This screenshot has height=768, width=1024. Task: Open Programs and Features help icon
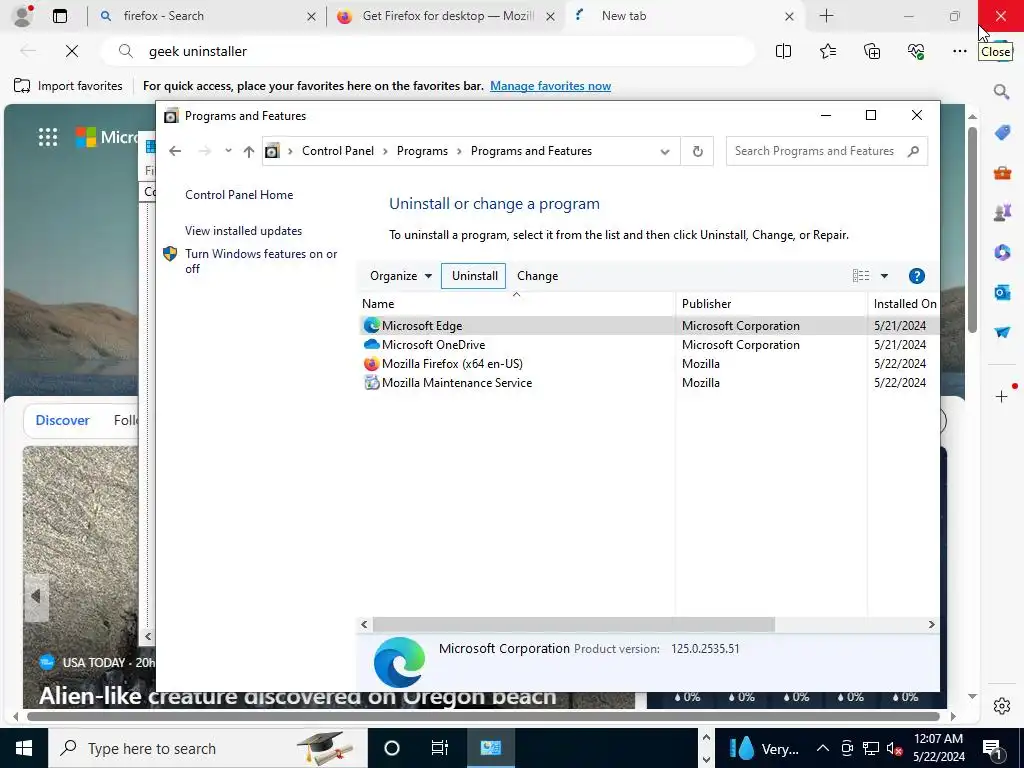click(917, 276)
